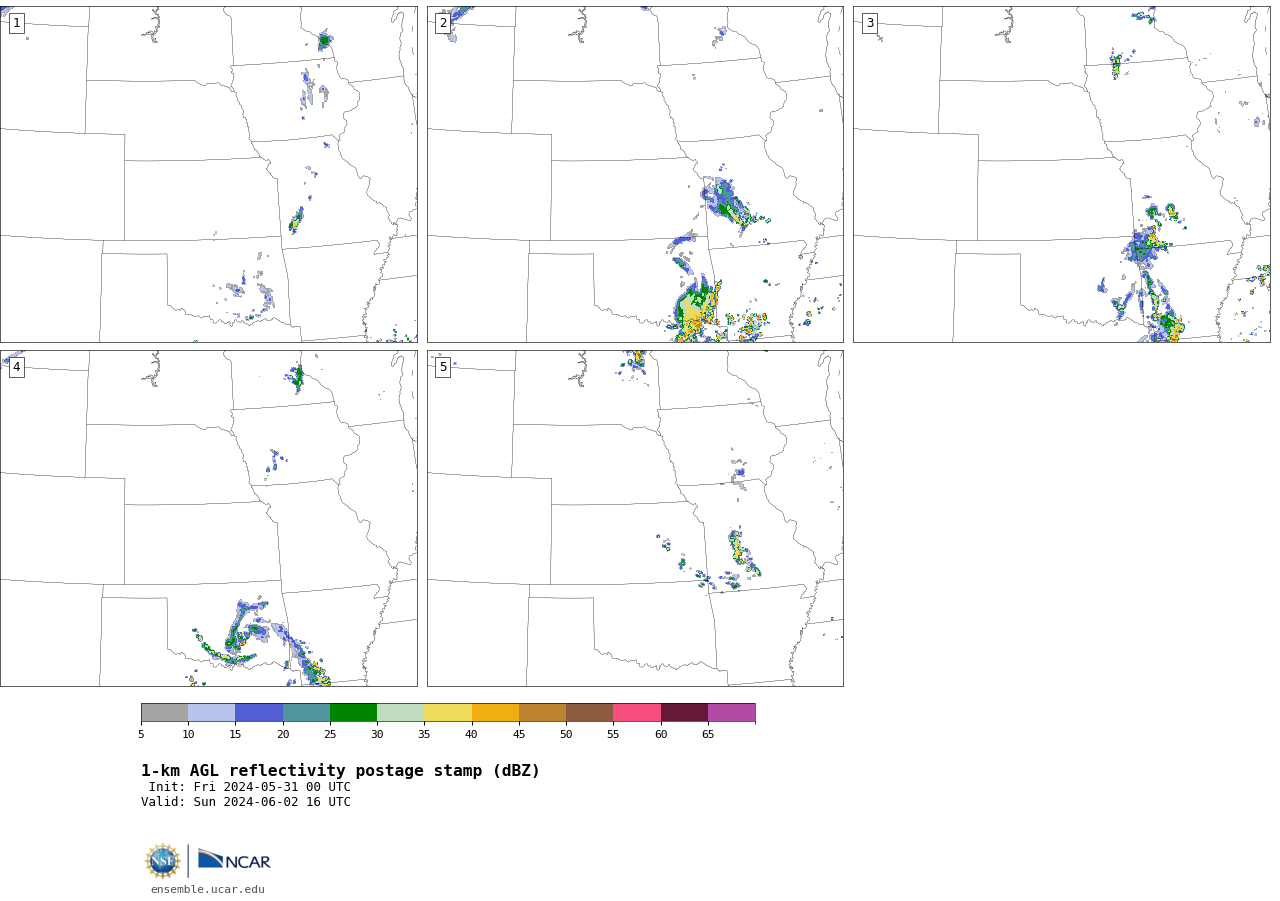Select the orange 40-45 dBZ swatch

point(495,713)
